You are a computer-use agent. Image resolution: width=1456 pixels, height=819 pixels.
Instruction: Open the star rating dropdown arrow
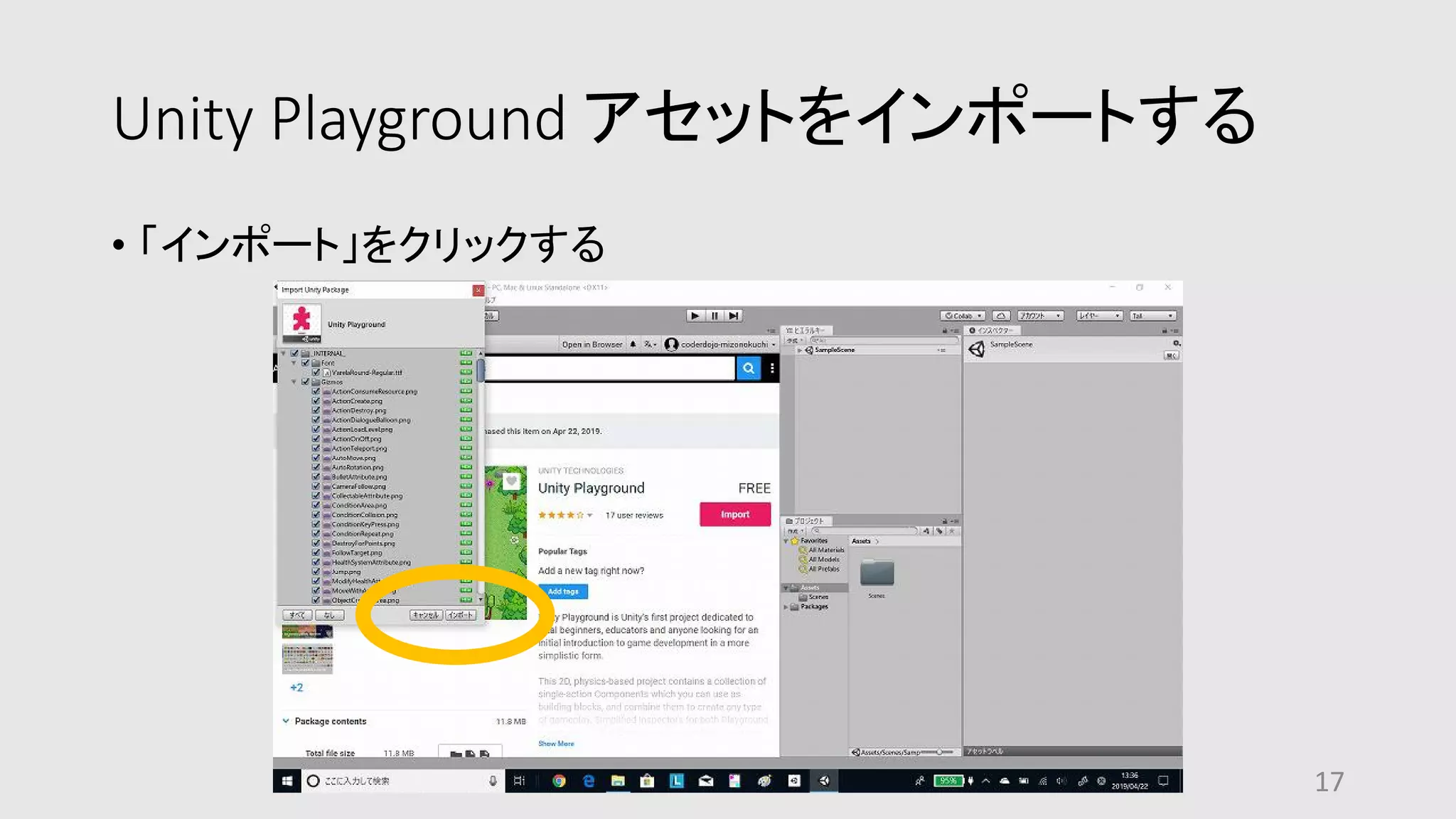tap(589, 515)
